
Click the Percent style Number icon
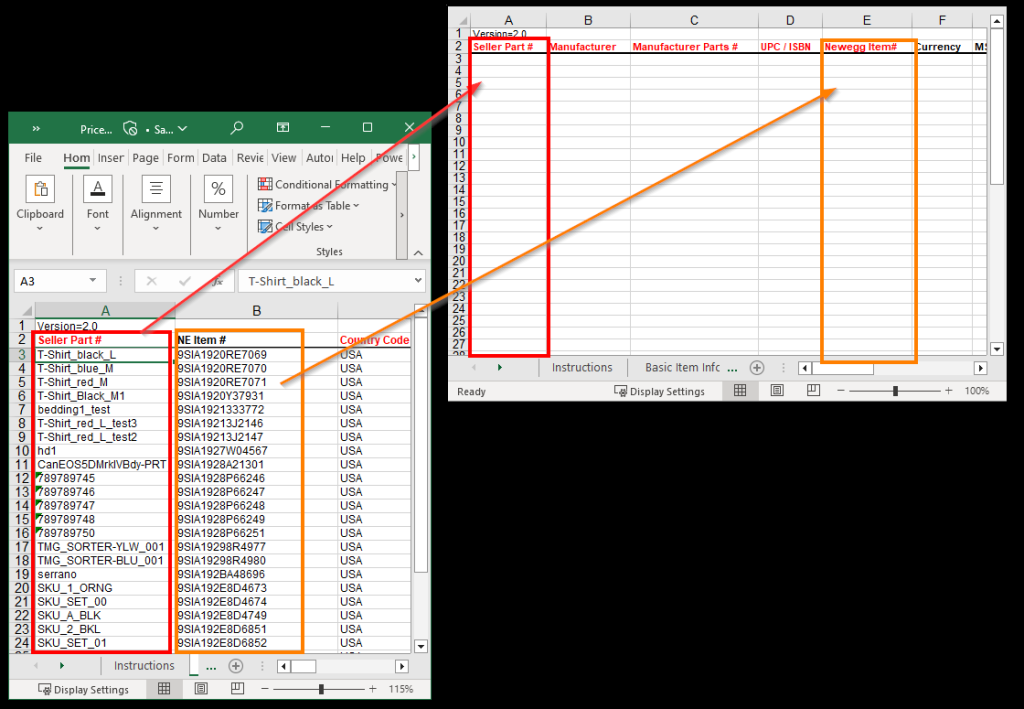coord(217,190)
